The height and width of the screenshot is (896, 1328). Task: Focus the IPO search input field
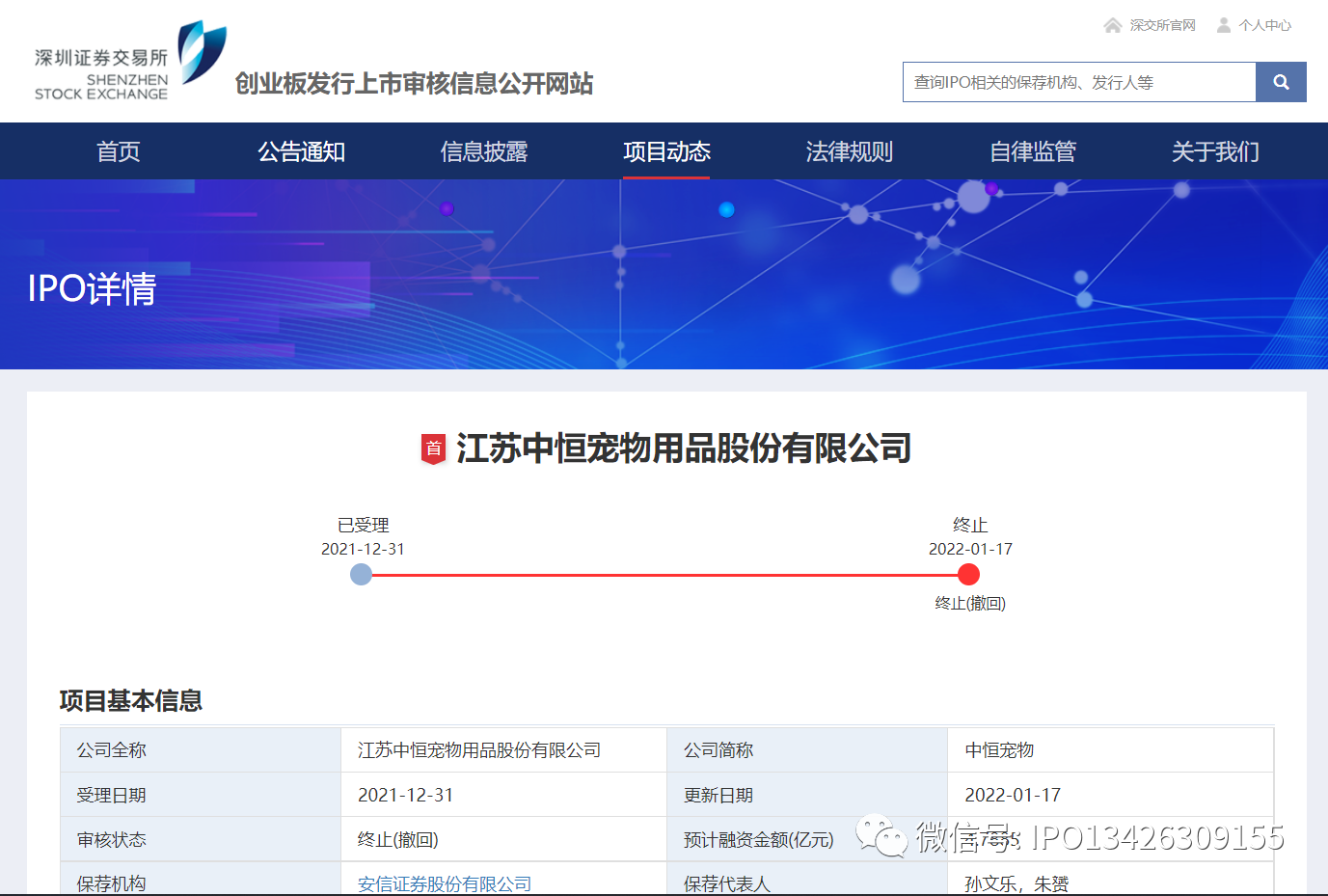click(x=1079, y=82)
